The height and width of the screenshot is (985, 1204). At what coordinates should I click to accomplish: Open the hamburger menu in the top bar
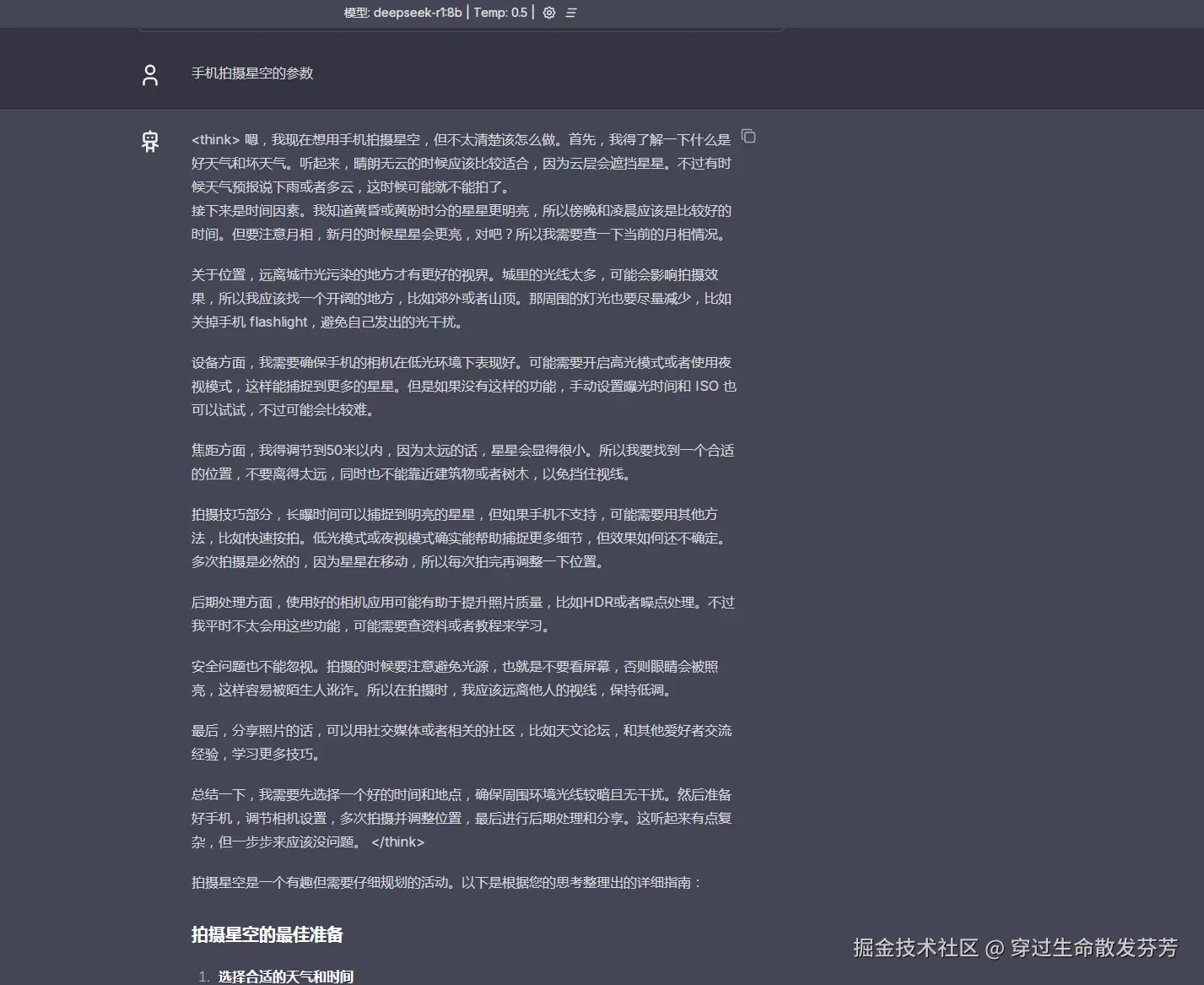(x=571, y=13)
